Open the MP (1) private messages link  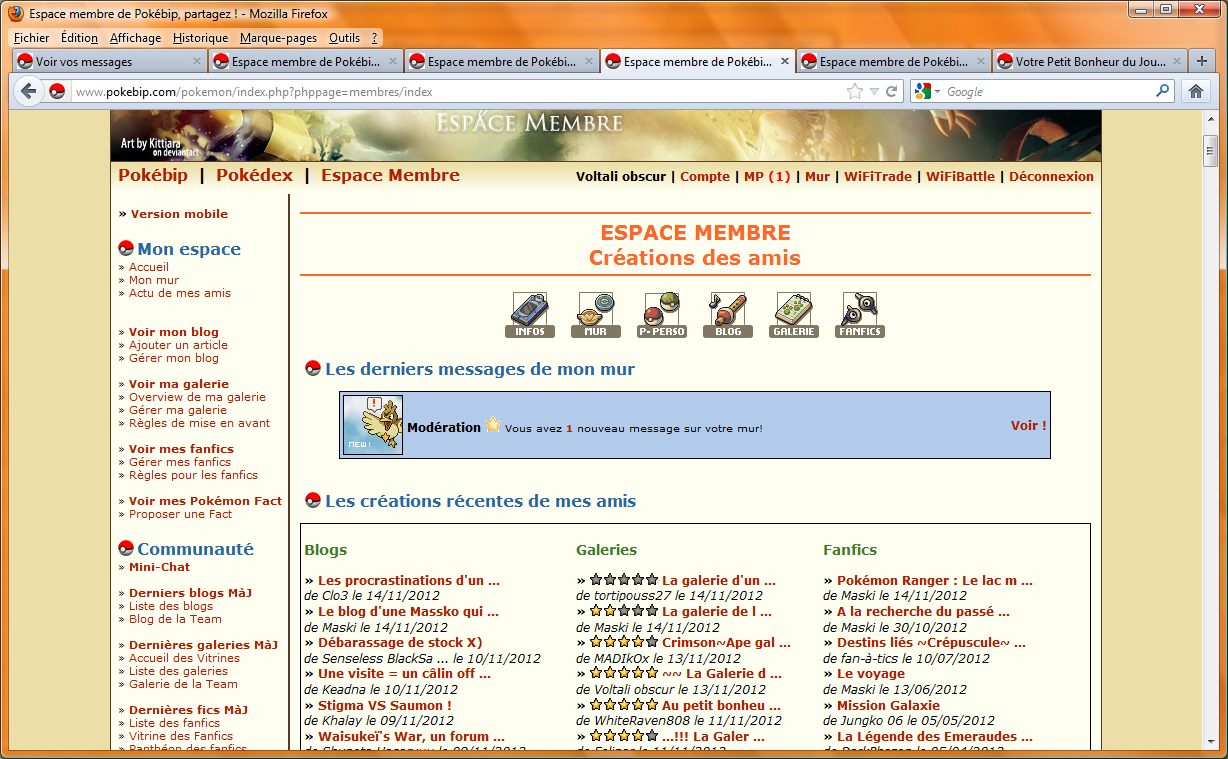coord(767,176)
